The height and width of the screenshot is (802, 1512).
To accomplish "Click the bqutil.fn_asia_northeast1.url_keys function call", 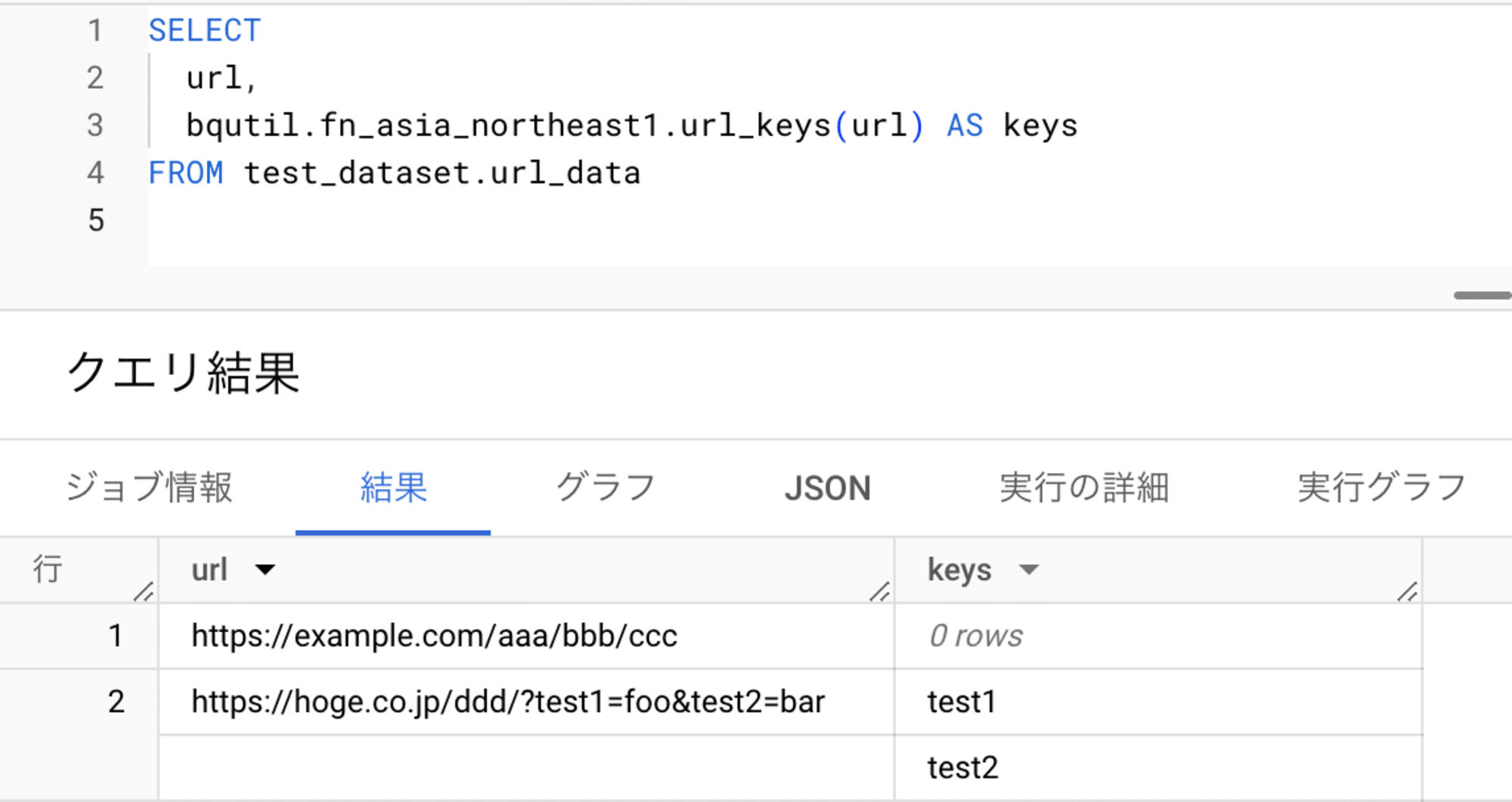I will click(x=555, y=125).
